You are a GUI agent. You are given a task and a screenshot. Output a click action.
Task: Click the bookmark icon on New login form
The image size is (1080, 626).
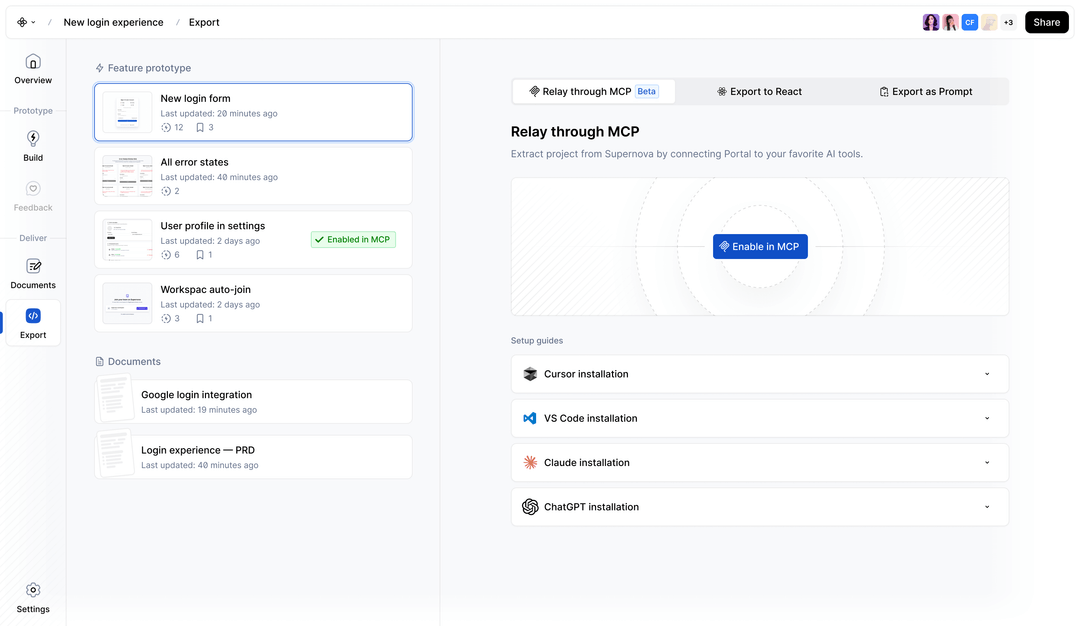click(x=199, y=127)
